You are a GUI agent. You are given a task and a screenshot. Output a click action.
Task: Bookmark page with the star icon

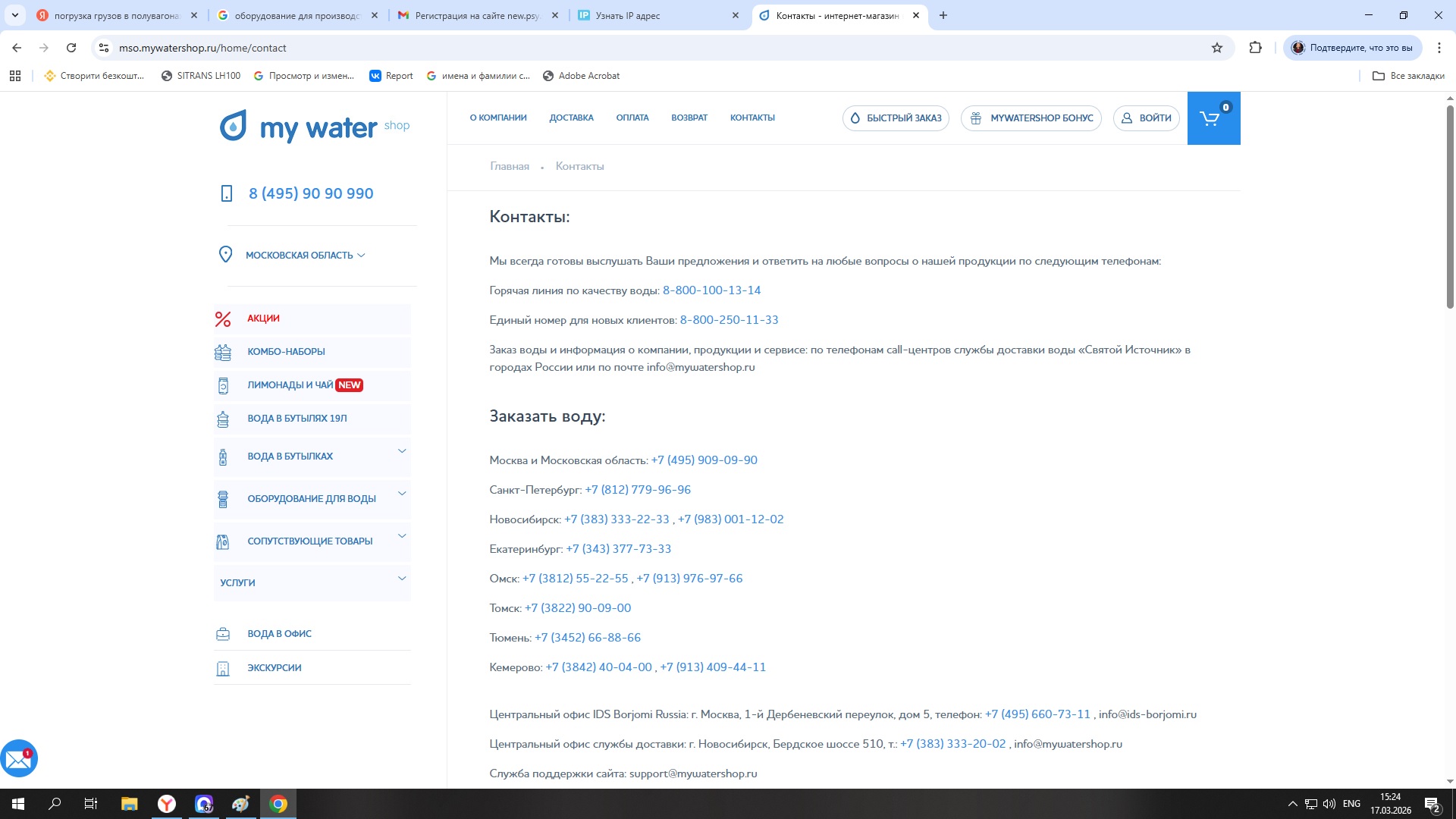coord(1217,48)
